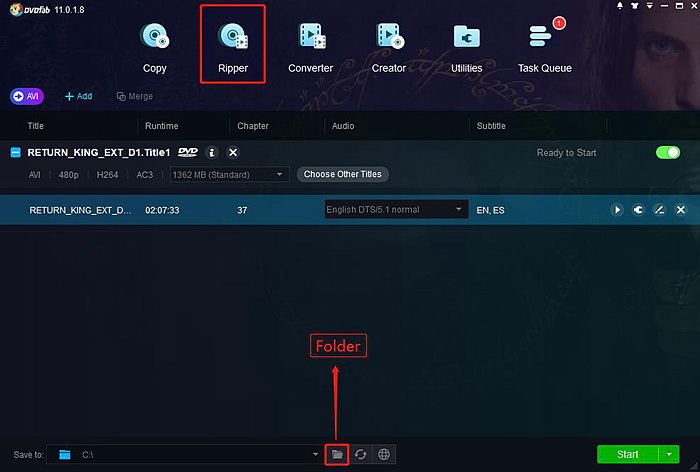700x472 pixels.
Task: Open advanced settings wrench icon
Action: (638, 210)
